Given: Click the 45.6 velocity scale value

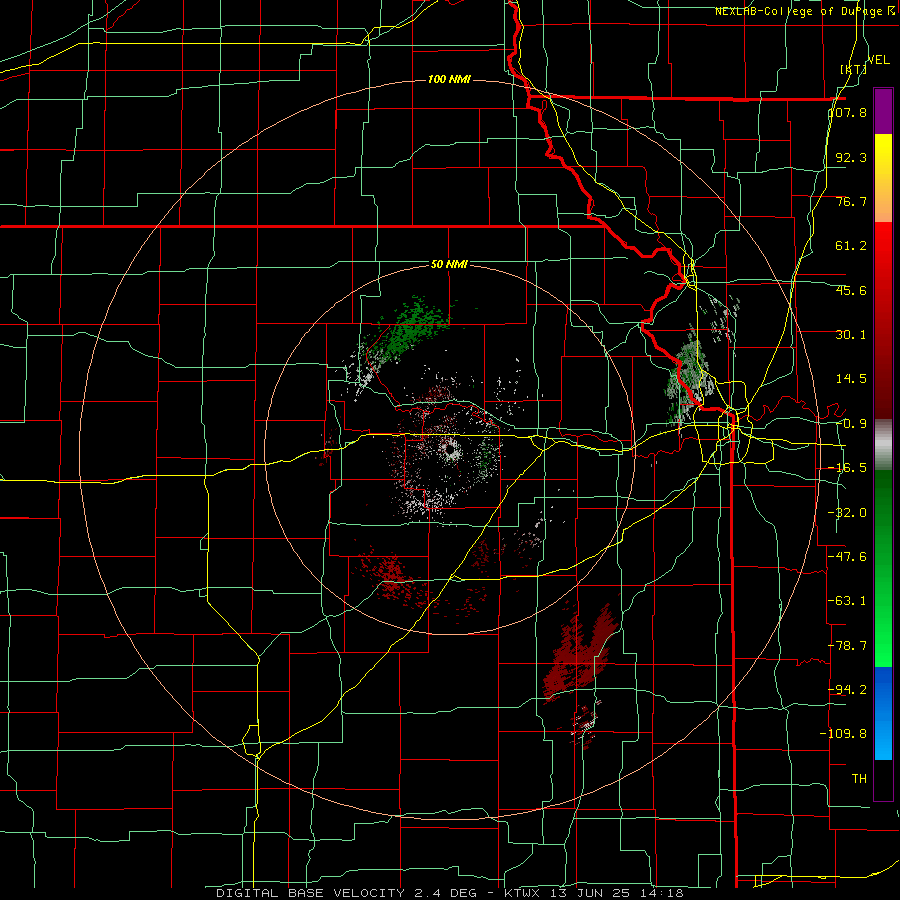Looking at the screenshot, I should coord(851,290).
